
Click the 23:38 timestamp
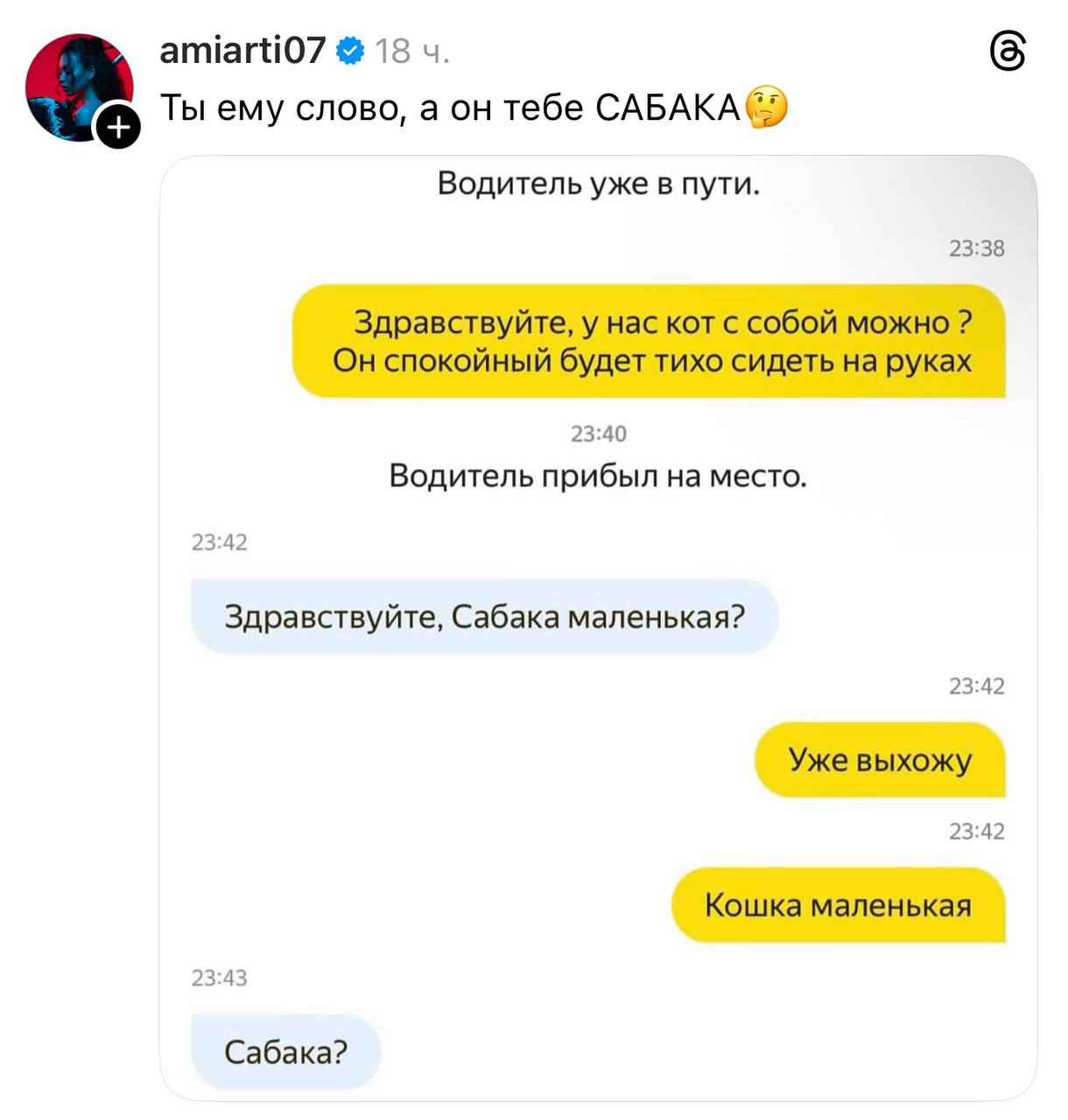pyautogui.click(x=977, y=249)
